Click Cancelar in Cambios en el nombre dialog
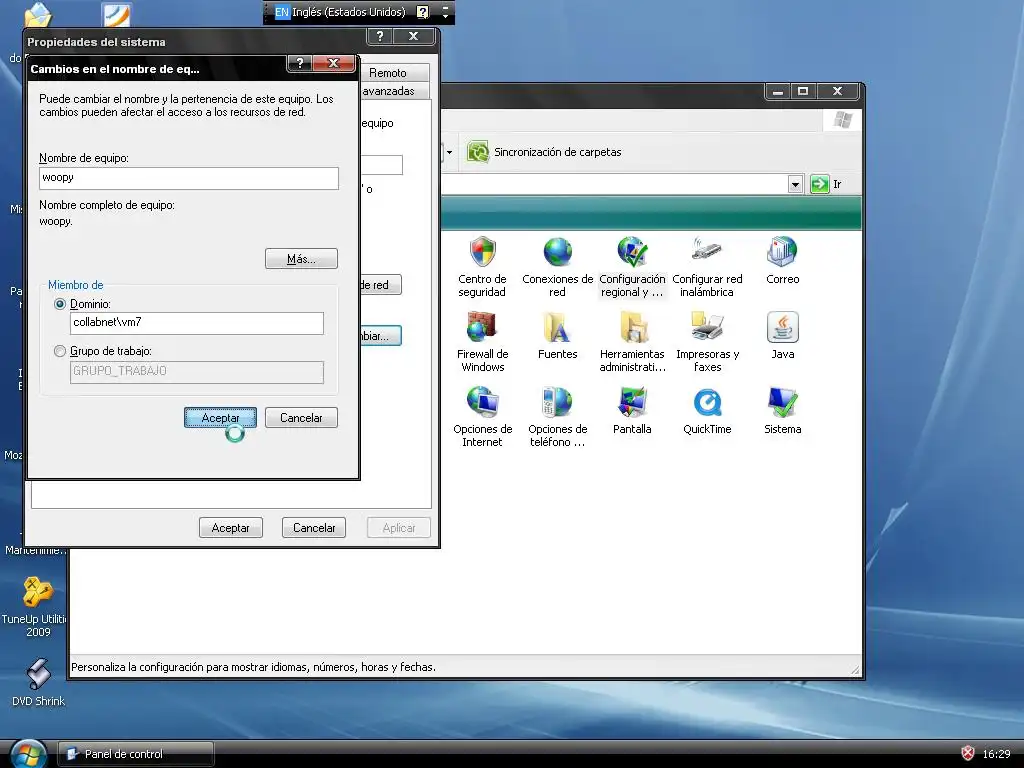 coord(301,418)
